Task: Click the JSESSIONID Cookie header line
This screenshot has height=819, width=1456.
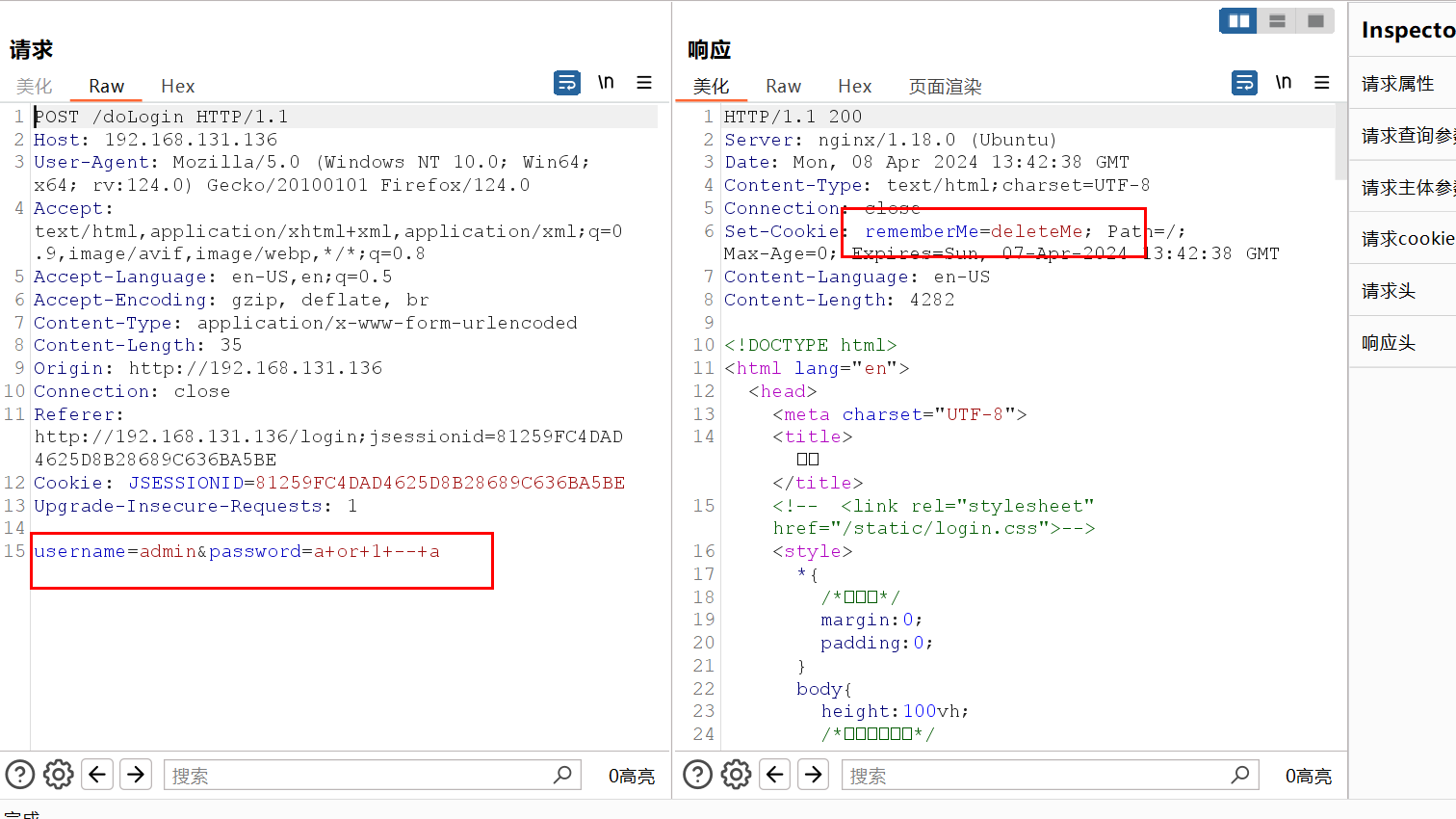Action: [x=329, y=484]
